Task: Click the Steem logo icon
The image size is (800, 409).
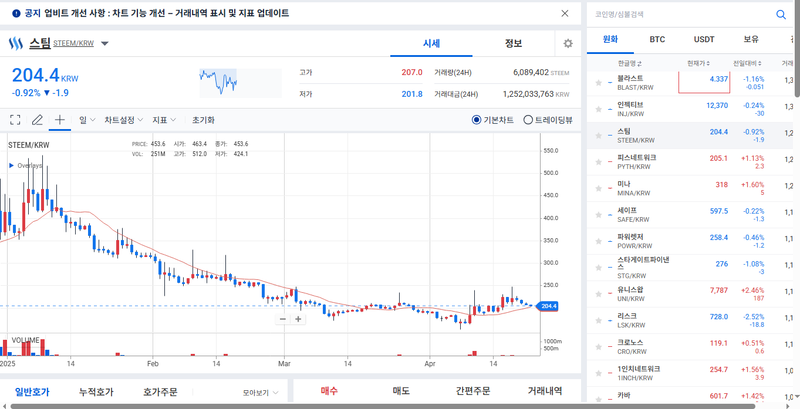Action: [x=16, y=43]
